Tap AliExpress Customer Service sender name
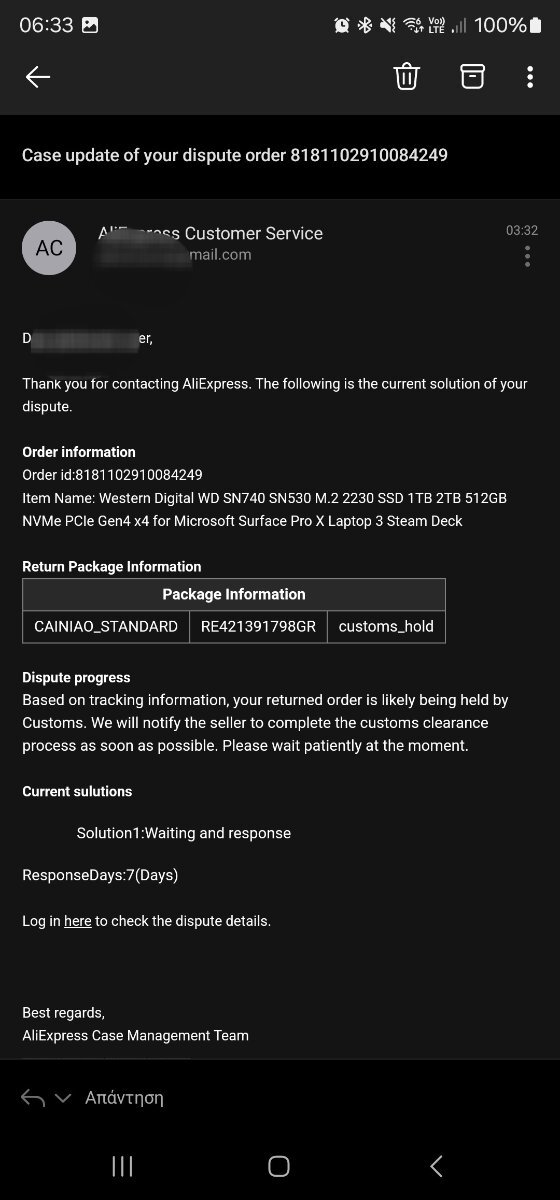 tap(210, 233)
